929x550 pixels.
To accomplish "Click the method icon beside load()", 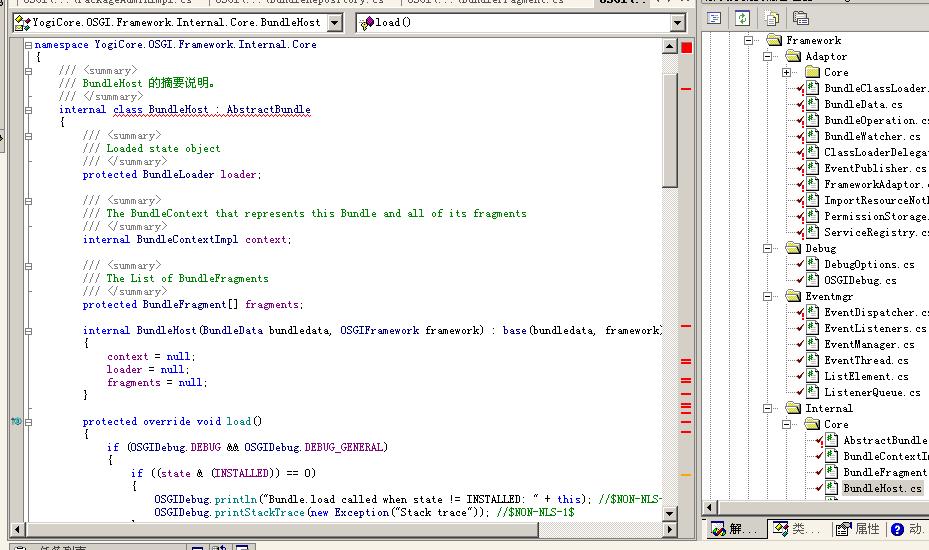I will pyautogui.click(x=366, y=23).
